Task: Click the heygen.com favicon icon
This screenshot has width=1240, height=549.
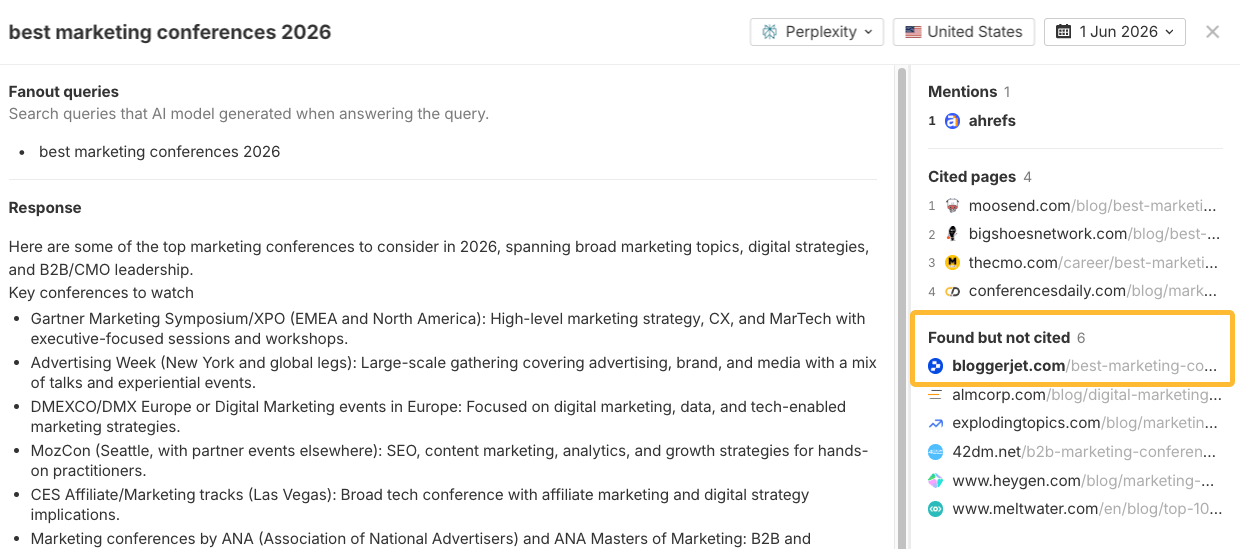Action: 936,481
